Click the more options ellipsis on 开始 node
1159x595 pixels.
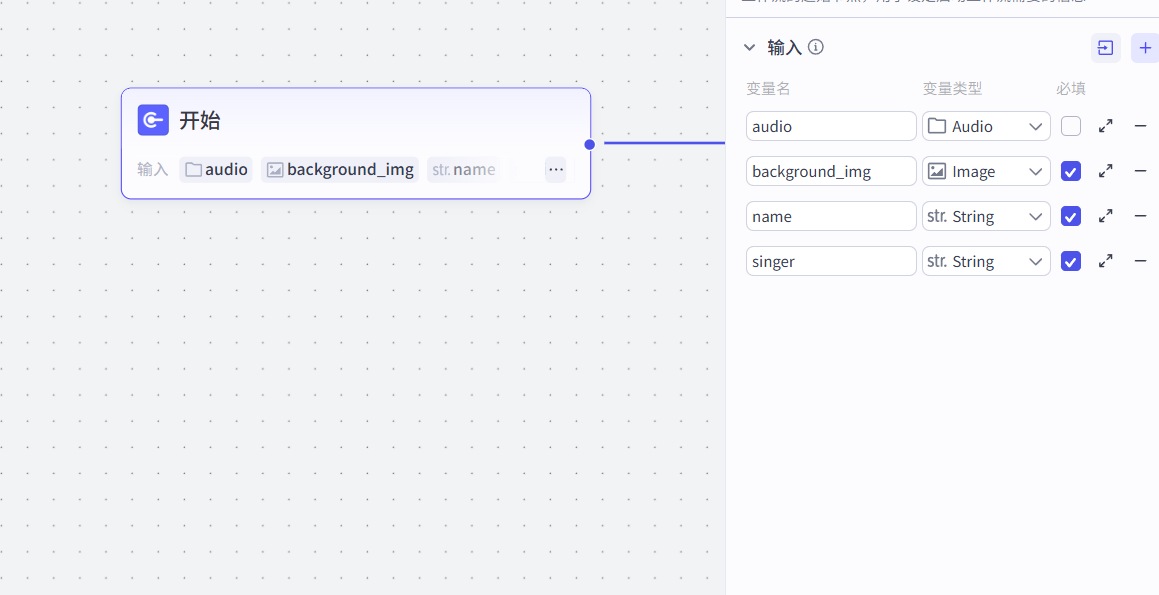[x=556, y=170]
